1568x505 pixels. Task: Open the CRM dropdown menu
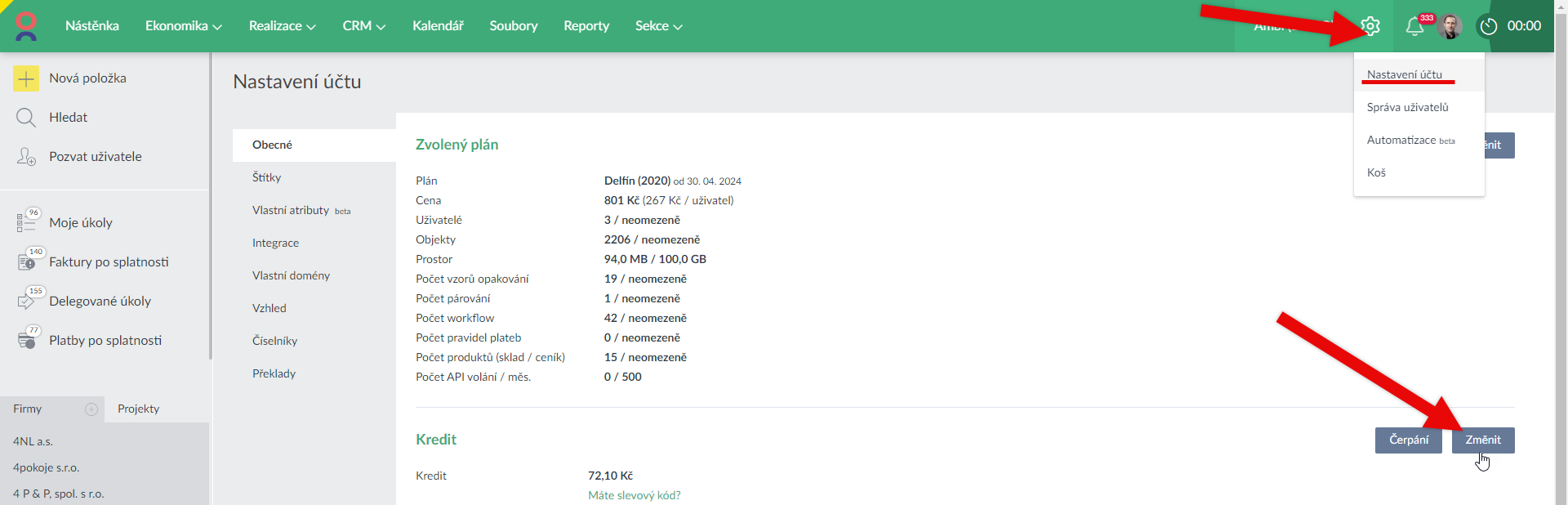[363, 26]
